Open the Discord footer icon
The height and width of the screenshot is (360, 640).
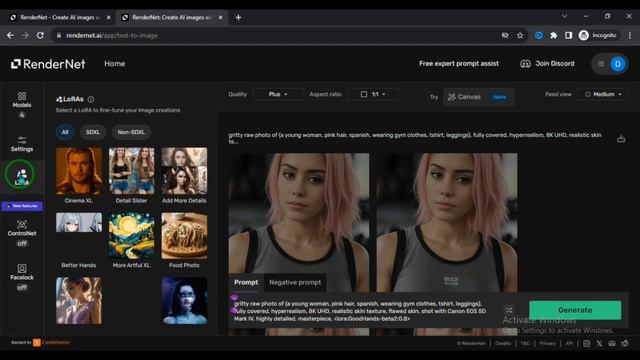pyautogui.click(x=612, y=344)
